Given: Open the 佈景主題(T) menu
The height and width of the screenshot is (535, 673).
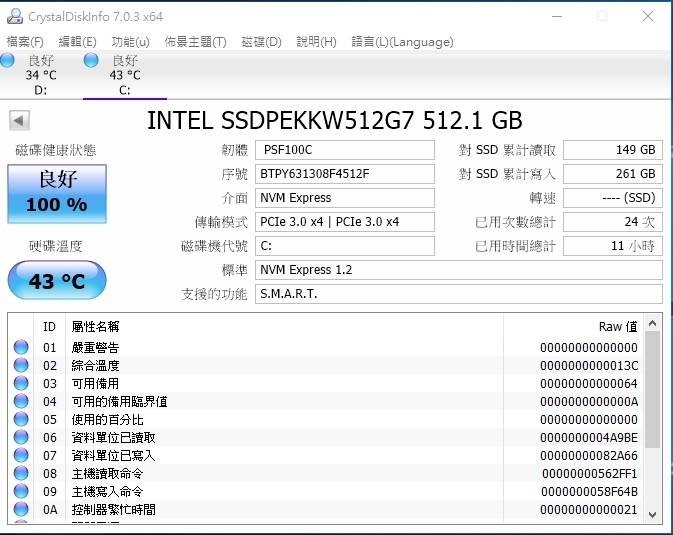Looking at the screenshot, I should click(195, 42).
